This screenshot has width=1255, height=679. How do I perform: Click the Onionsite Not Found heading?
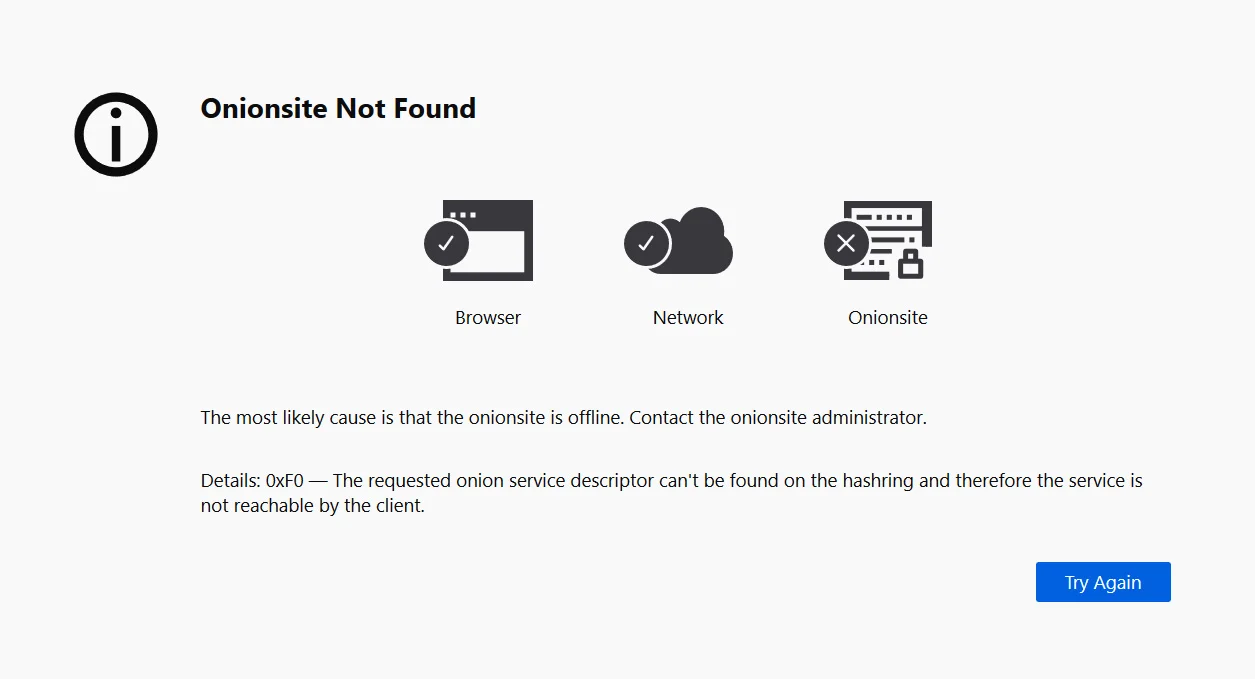point(338,108)
